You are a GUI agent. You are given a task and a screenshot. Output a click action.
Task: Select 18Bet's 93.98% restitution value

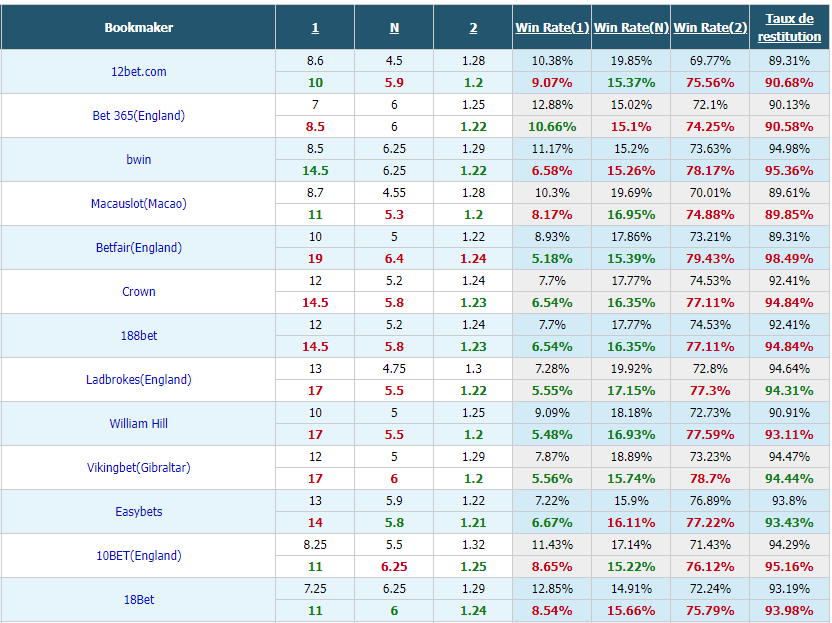(789, 611)
